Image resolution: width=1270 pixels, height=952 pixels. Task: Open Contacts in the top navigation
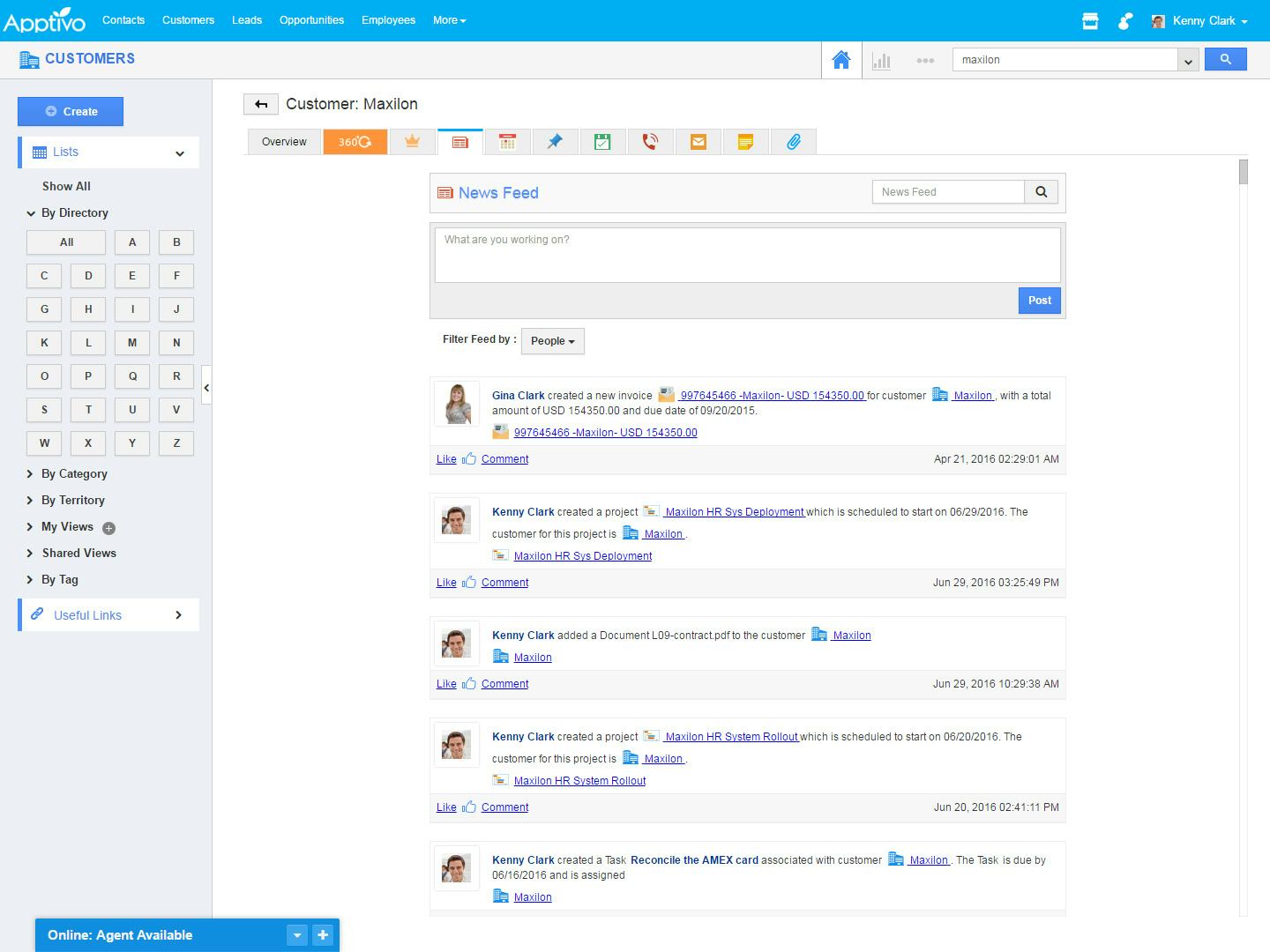pyautogui.click(x=123, y=20)
